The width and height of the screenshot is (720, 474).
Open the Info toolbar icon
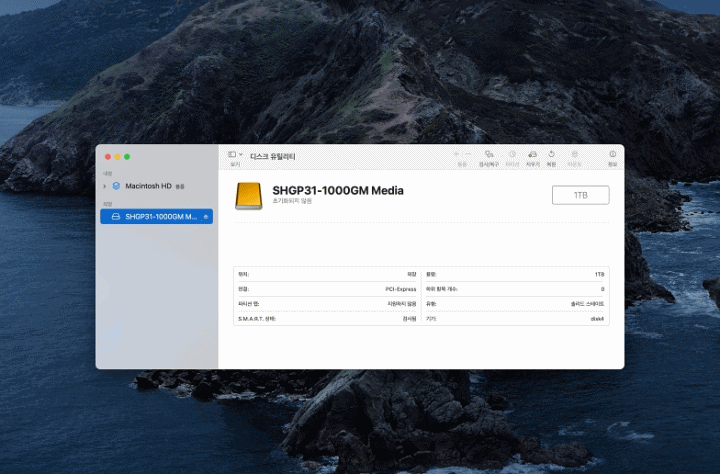tap(613, 154)
